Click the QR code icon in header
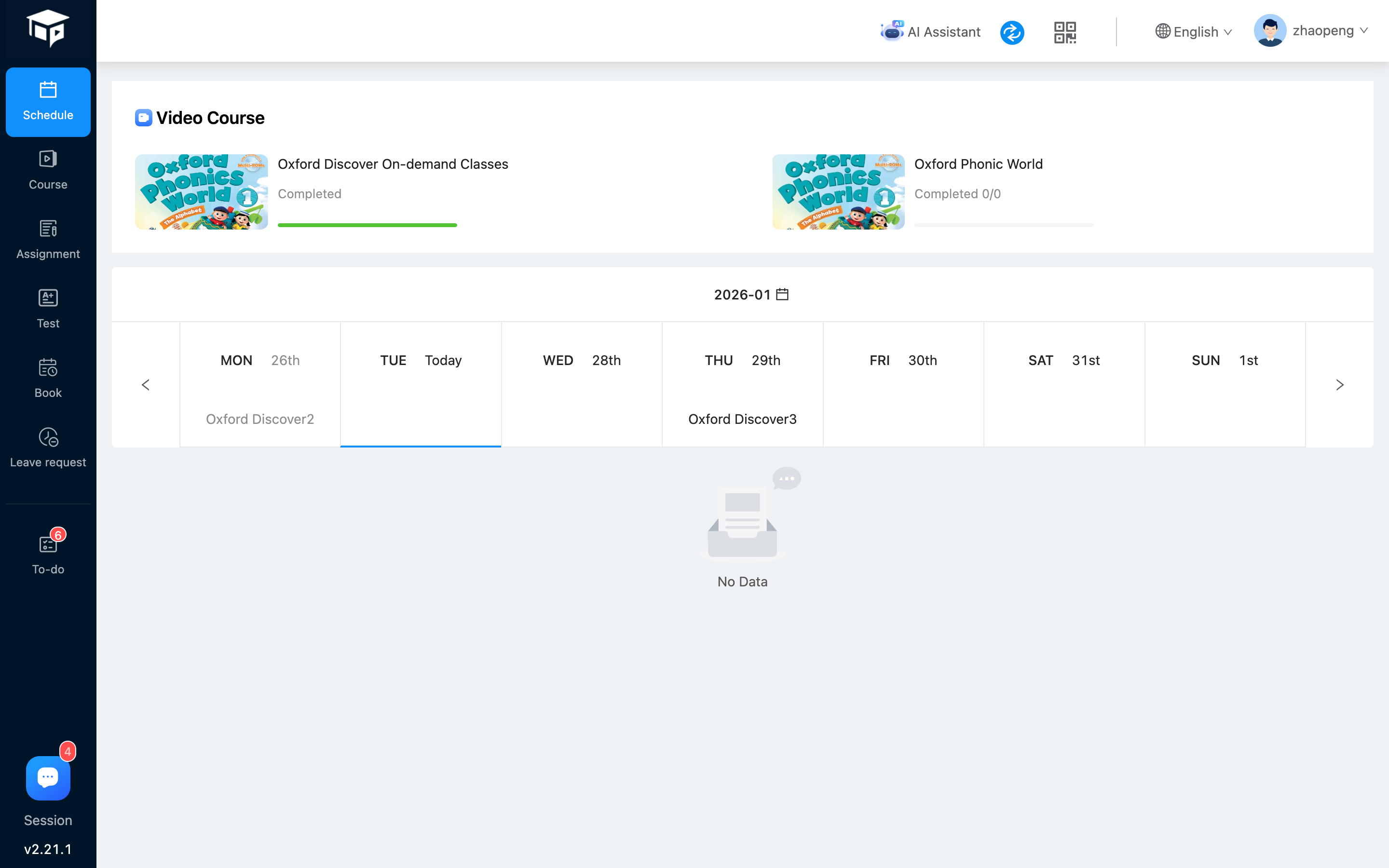This screenshot has height=868, width=1389. coord(1065,32)
